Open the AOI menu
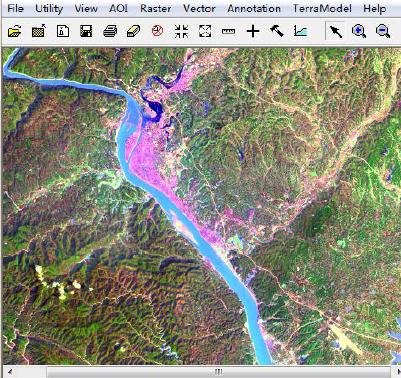Image resolution: width=401 pixels, height=378 pixels. pyautogui.click(x=118, y=8)
